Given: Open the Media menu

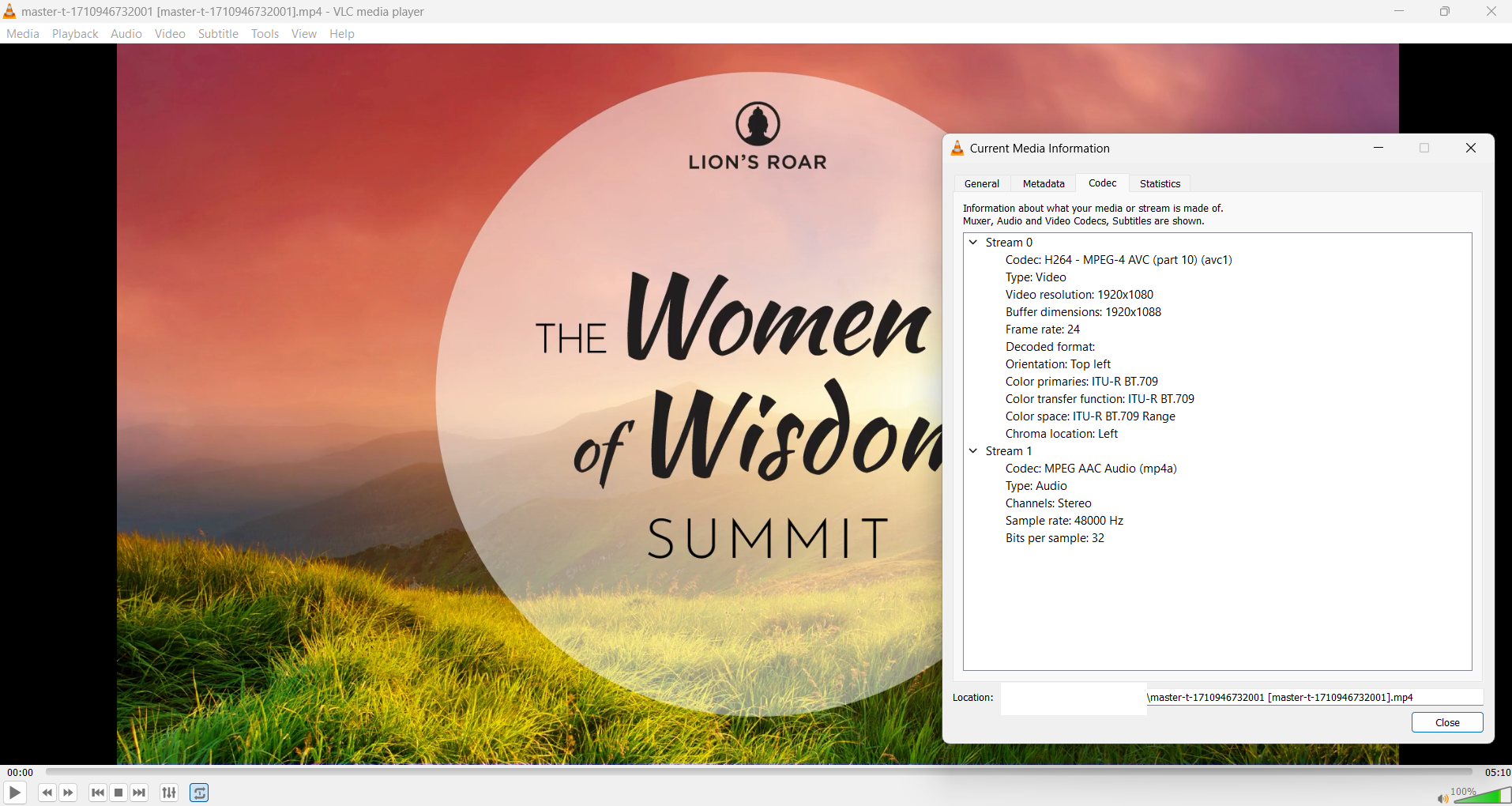Looking at the screenshot, I should point(23,34).
